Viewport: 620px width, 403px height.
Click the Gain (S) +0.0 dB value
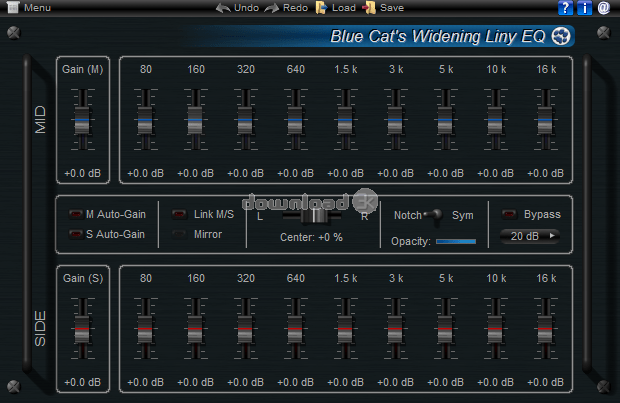pos(83,382)
